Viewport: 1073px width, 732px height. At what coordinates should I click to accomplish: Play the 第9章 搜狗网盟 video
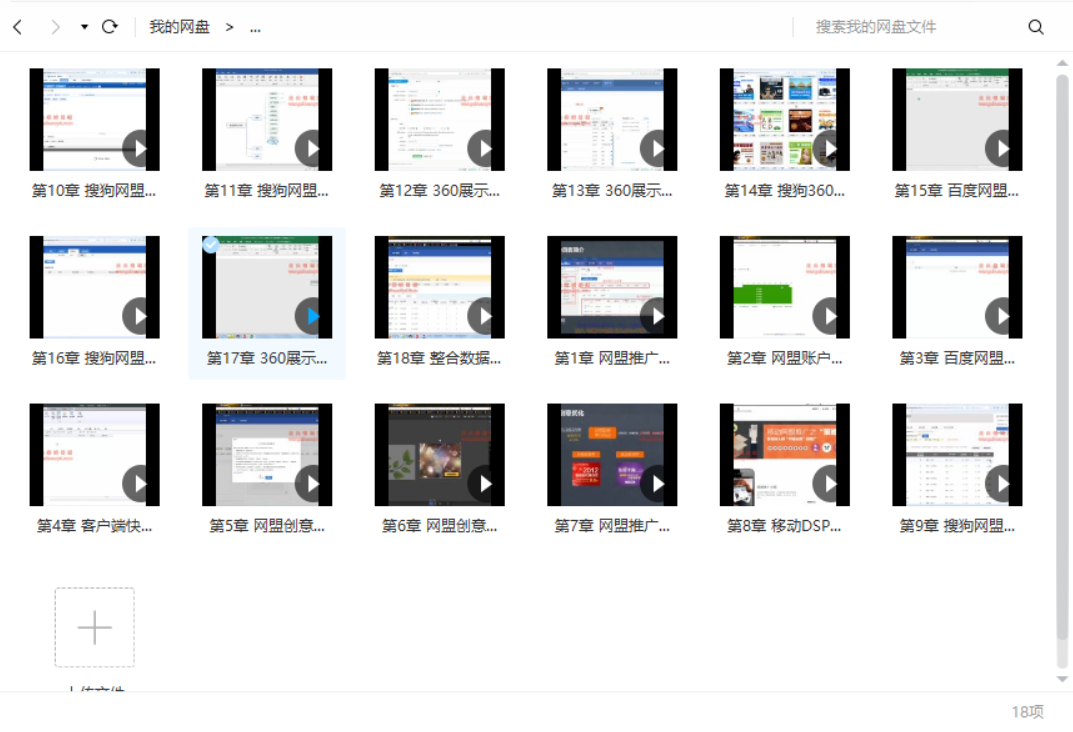pyautogui.click(x=1001, y=483)
